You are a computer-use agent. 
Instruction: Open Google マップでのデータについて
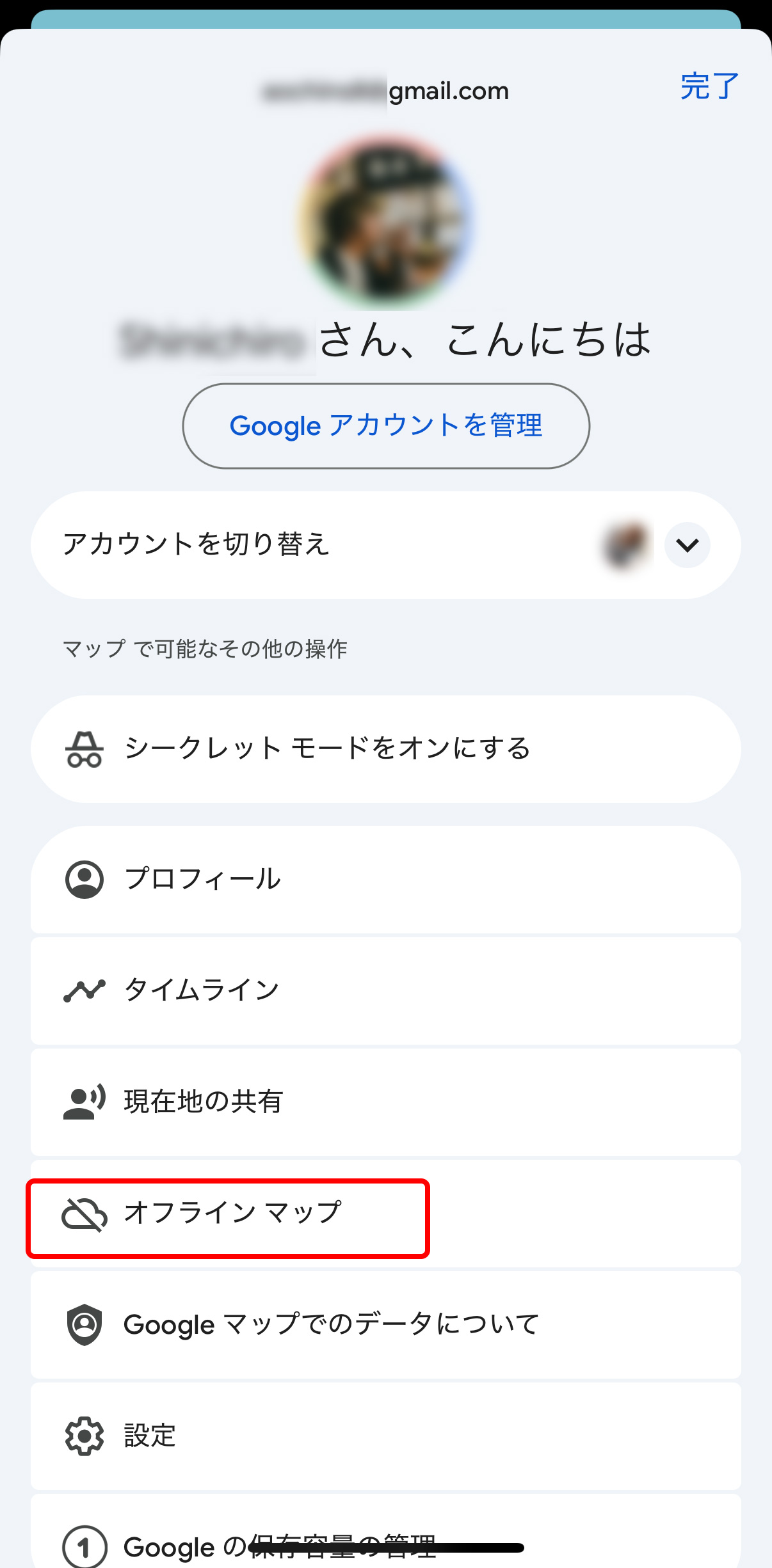330,1324
